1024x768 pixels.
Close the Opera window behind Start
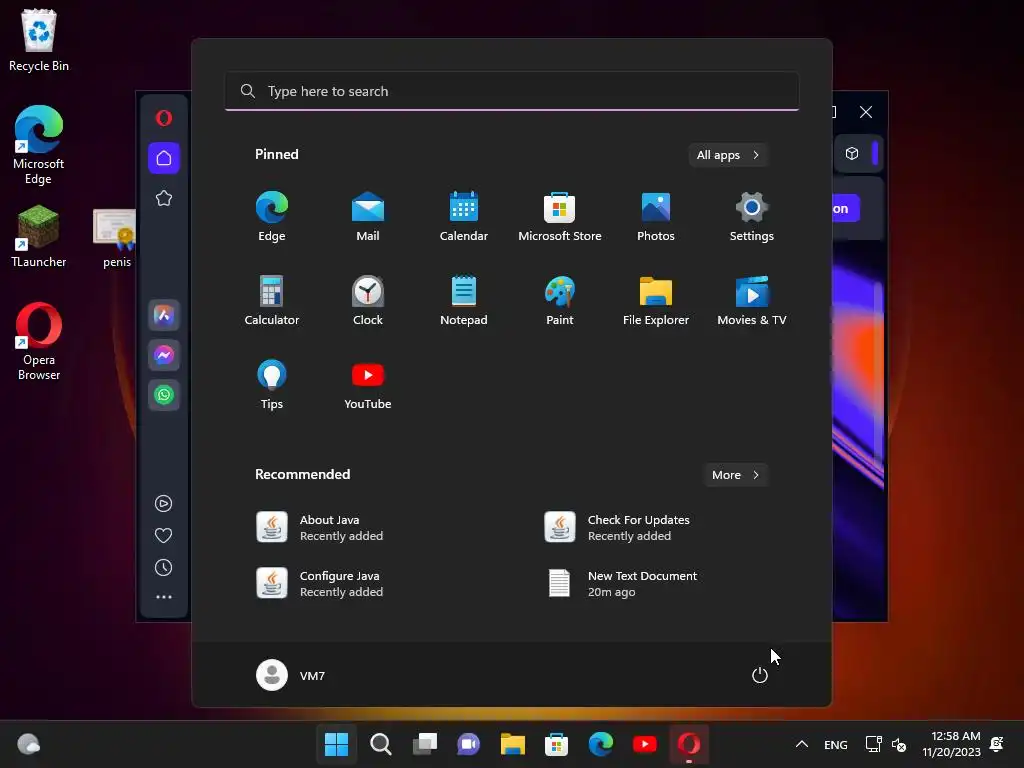866,112
